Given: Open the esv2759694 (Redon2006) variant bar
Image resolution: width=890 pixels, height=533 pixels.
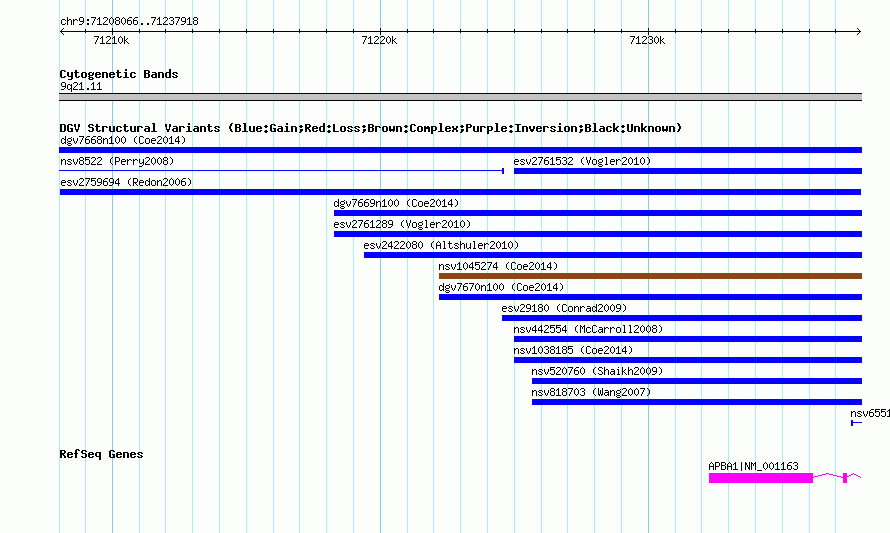Looking at the screenshot, I should [x=460, y=192].
